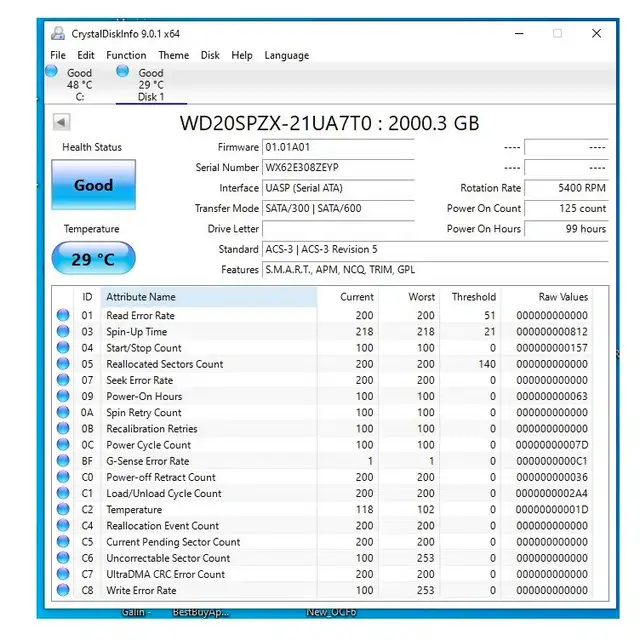The width and height of the screenshot is (640, 640).
Task: Click the status orb for Spin-Up Time
Action: click(x=63, y=331)
